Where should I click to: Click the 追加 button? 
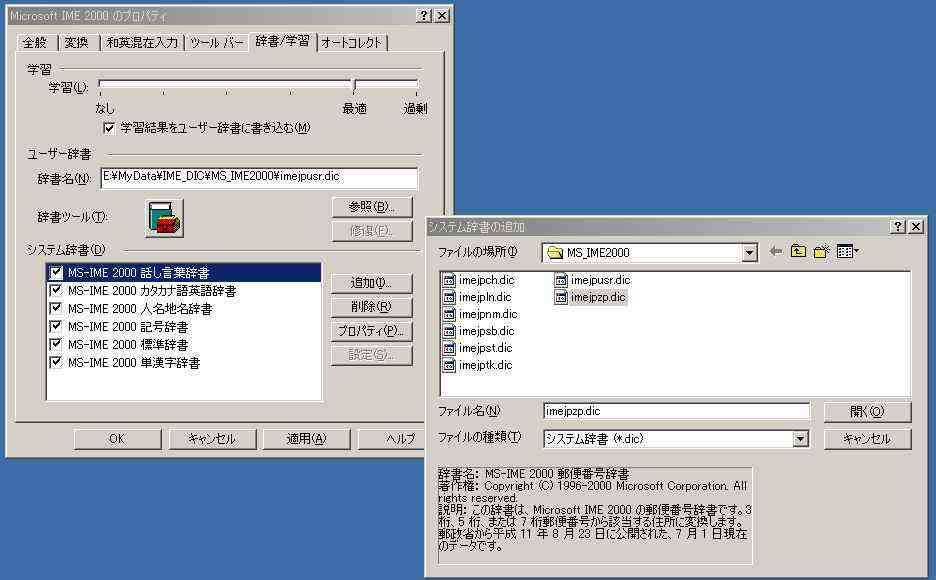372,283
